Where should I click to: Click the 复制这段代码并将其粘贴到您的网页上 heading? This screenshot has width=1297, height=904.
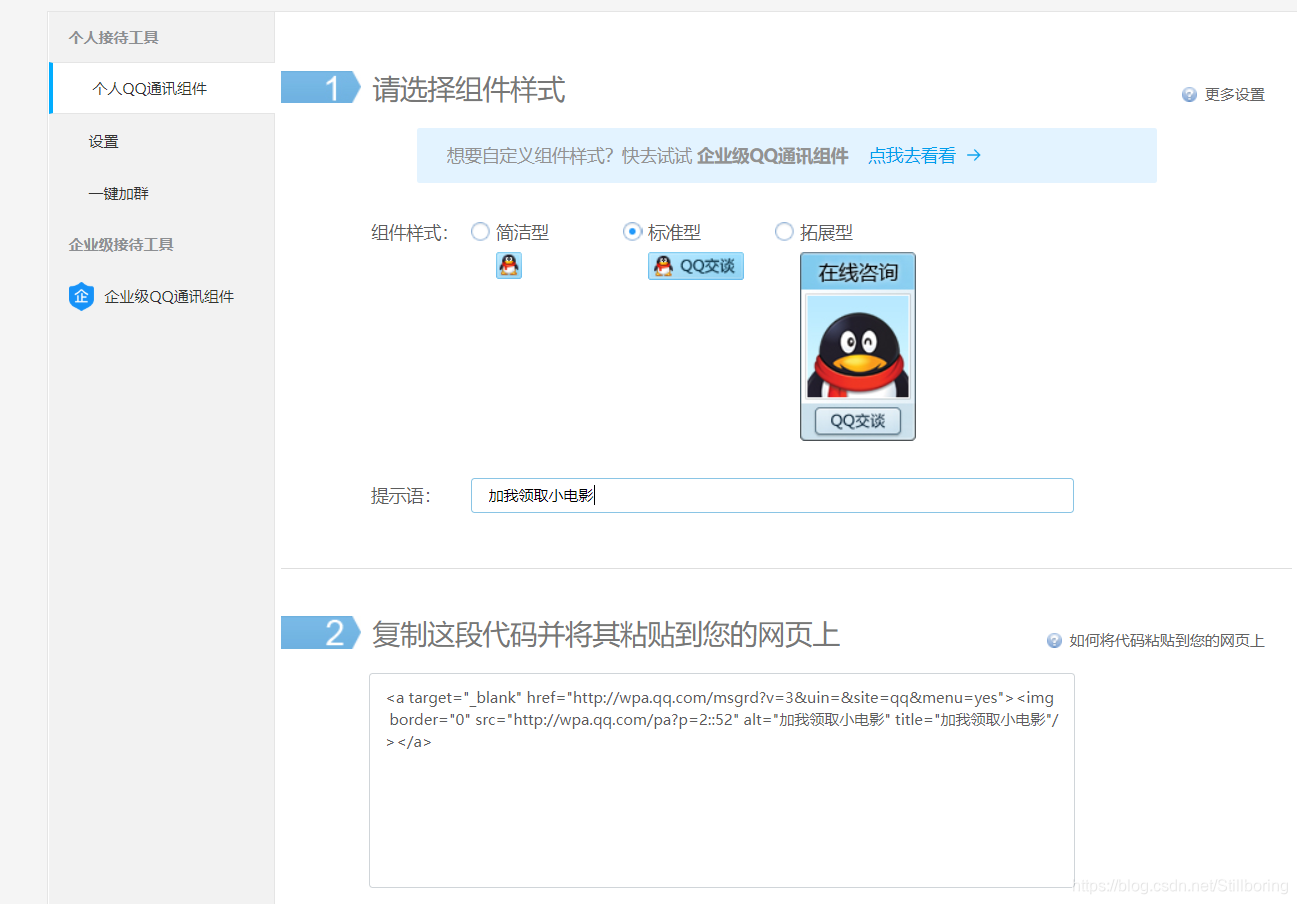pos(606,634)
